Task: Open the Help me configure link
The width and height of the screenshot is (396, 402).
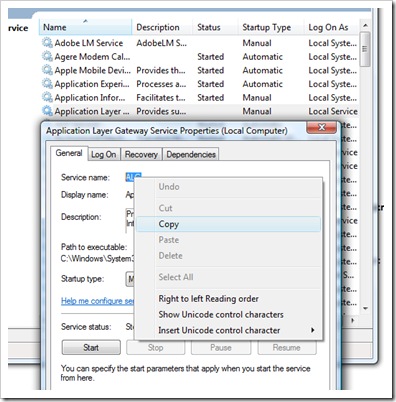Action: 97,301
